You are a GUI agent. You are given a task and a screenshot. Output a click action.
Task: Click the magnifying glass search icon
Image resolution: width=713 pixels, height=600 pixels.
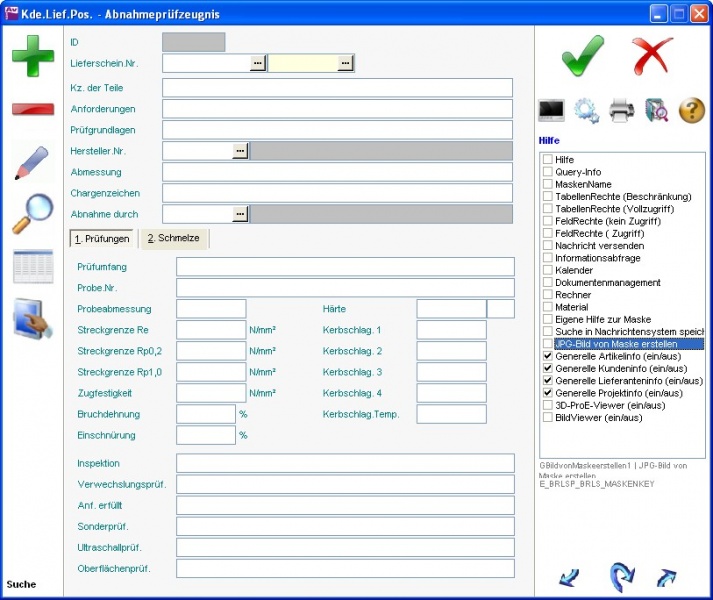[33, 214]
